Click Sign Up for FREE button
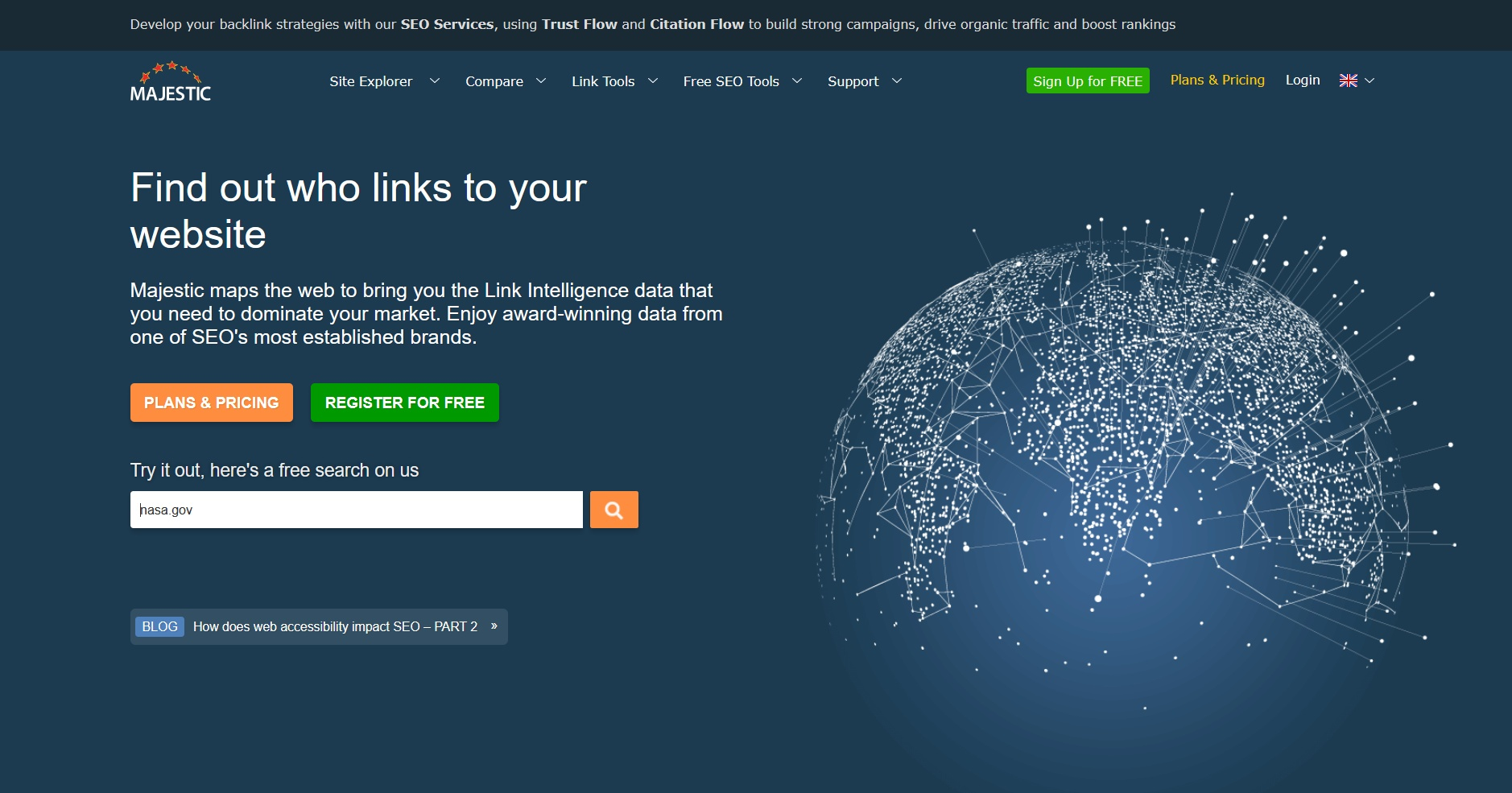Image resolution: width=1512 pixels, height=793 pixels. [1088, 81]
